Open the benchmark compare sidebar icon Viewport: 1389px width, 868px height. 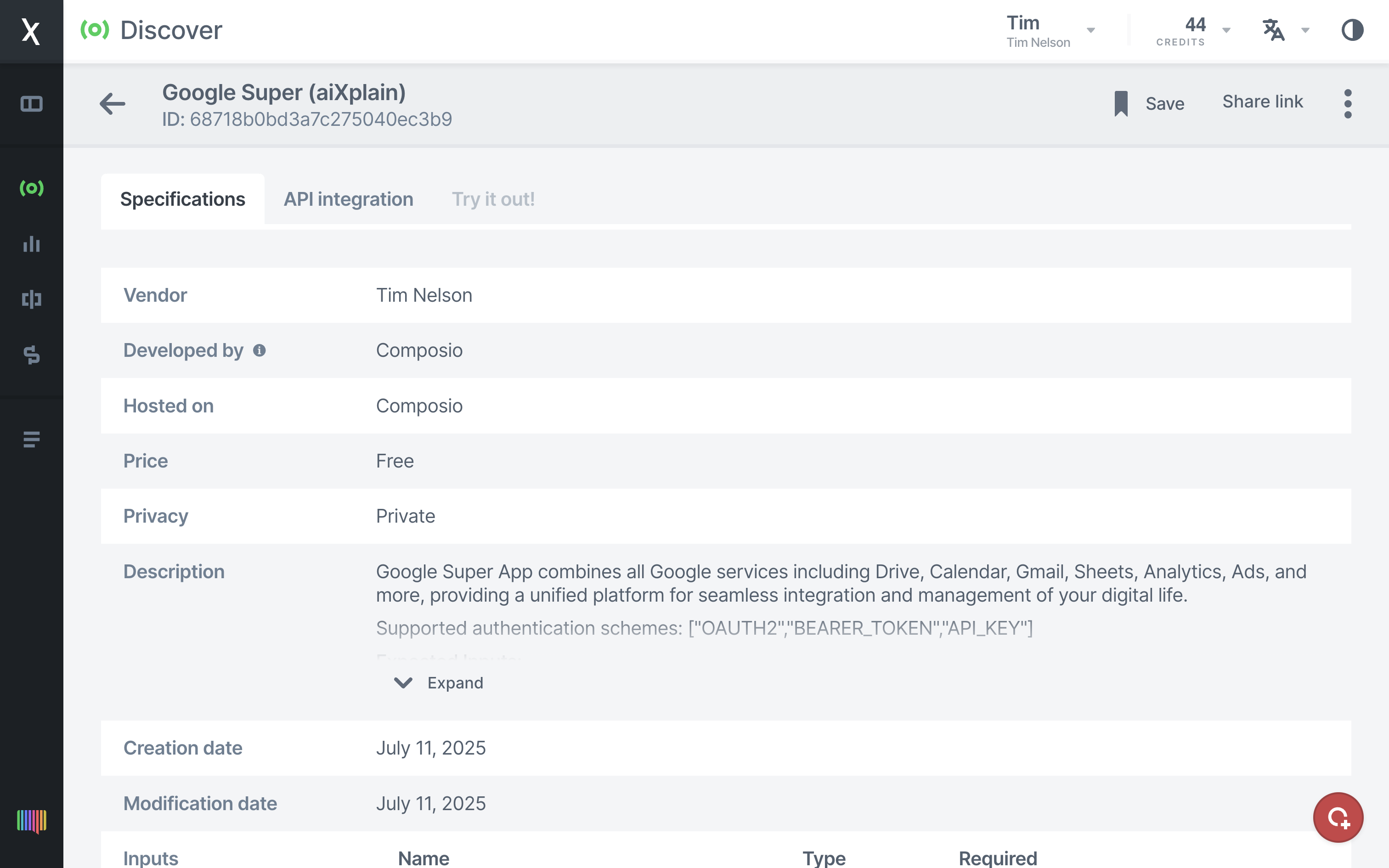[x=31, y=299]
